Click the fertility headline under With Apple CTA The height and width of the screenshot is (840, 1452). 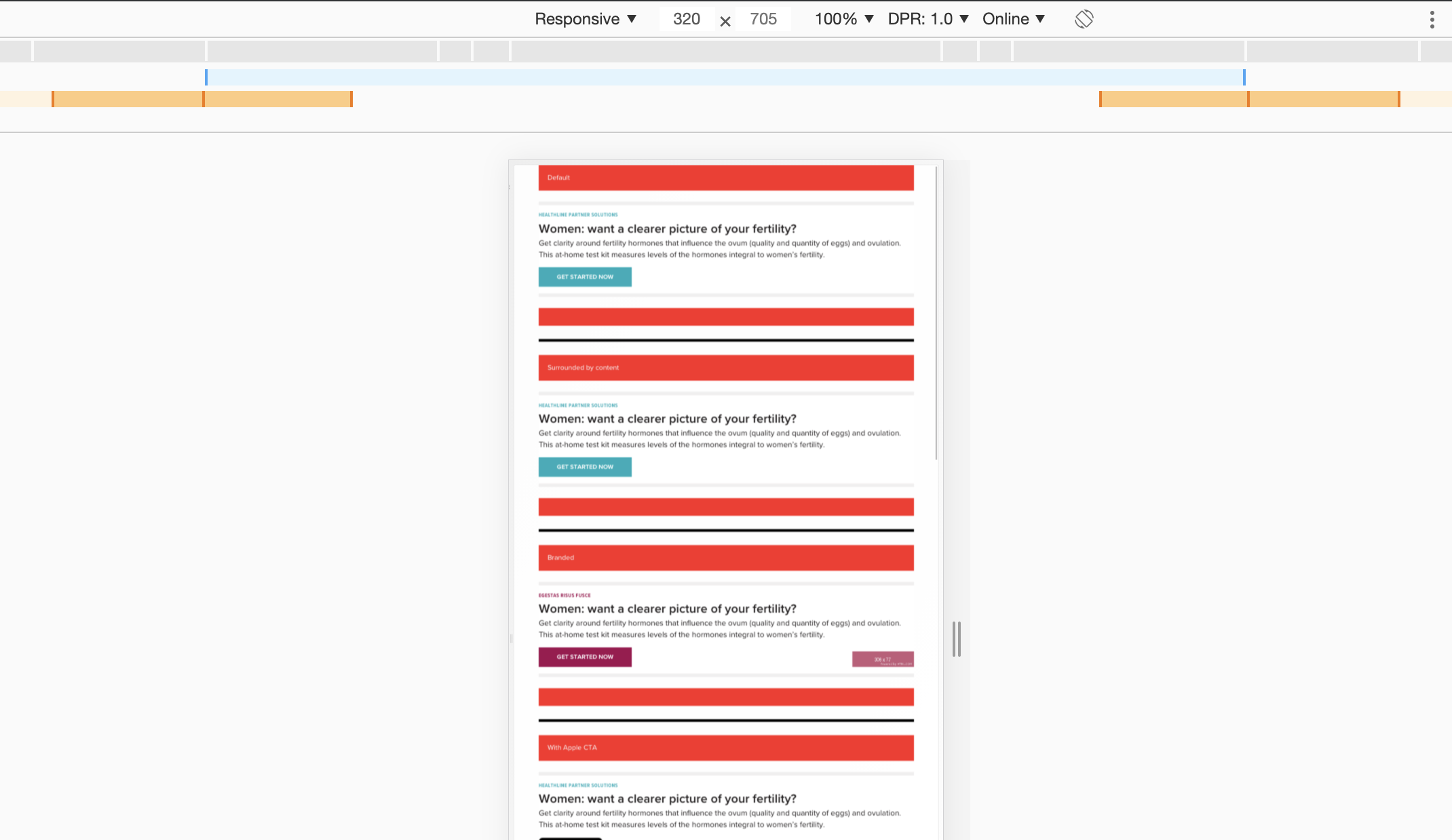(668, 799)
